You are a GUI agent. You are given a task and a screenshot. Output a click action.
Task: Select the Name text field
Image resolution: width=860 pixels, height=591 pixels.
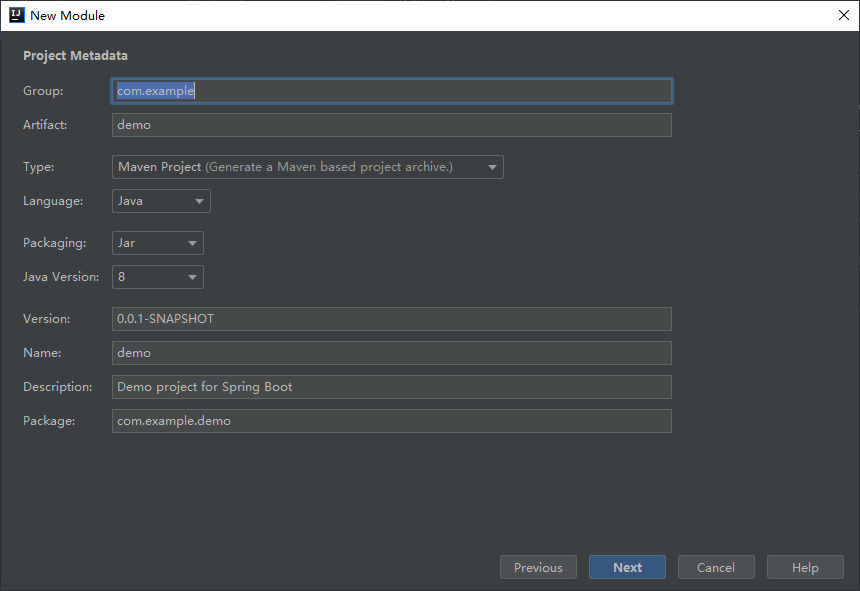coord(391,353)
